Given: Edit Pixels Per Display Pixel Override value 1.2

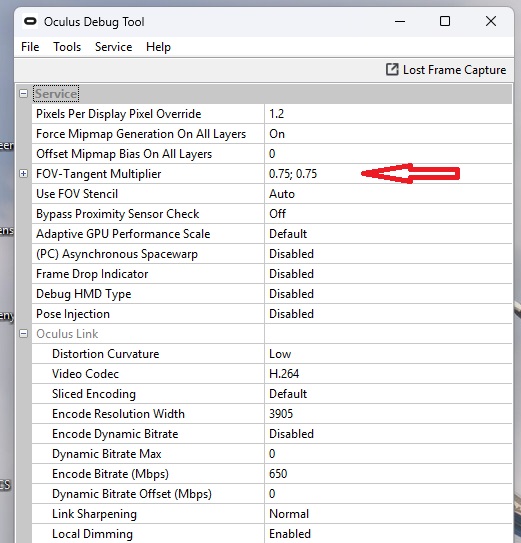Looking at the screenshot, I should click(388, 114).
